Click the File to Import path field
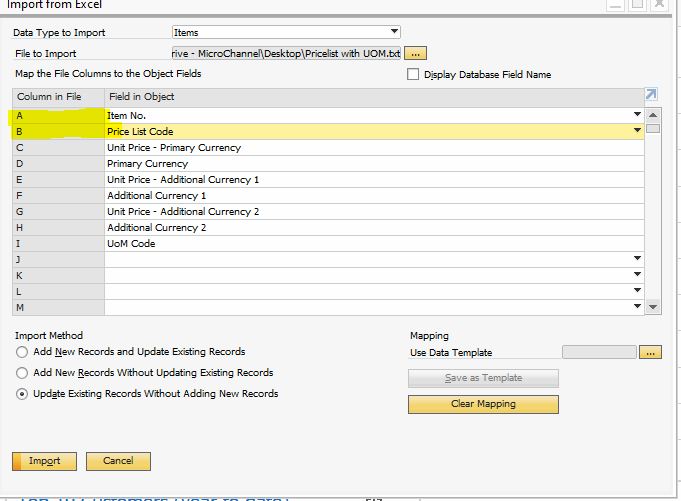 click(x=286, y=53)
